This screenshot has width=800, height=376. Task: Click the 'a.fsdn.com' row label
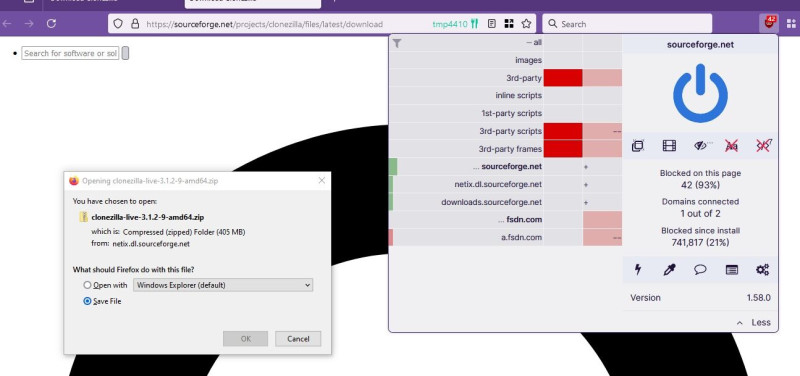click(521, 237)
